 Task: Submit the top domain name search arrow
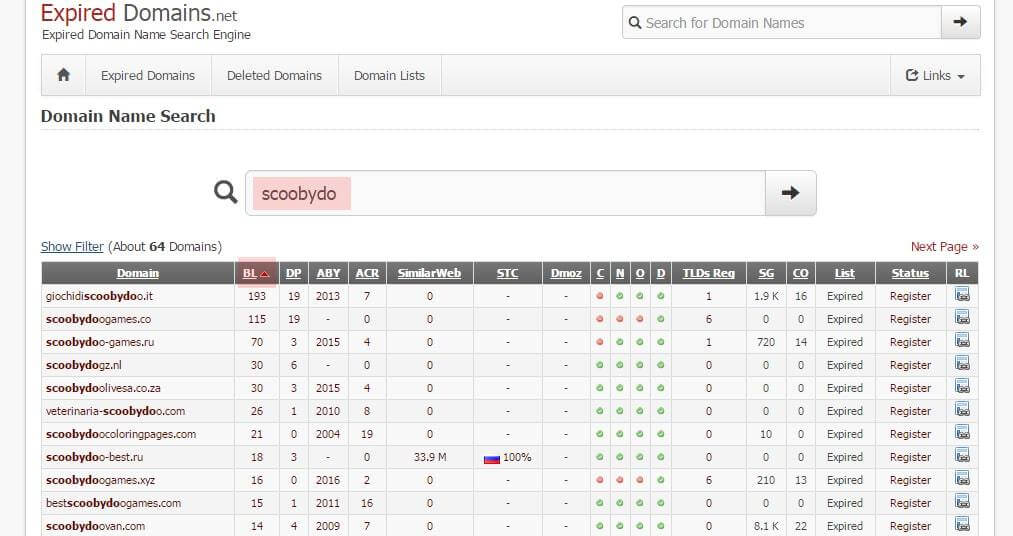[960, 22]
